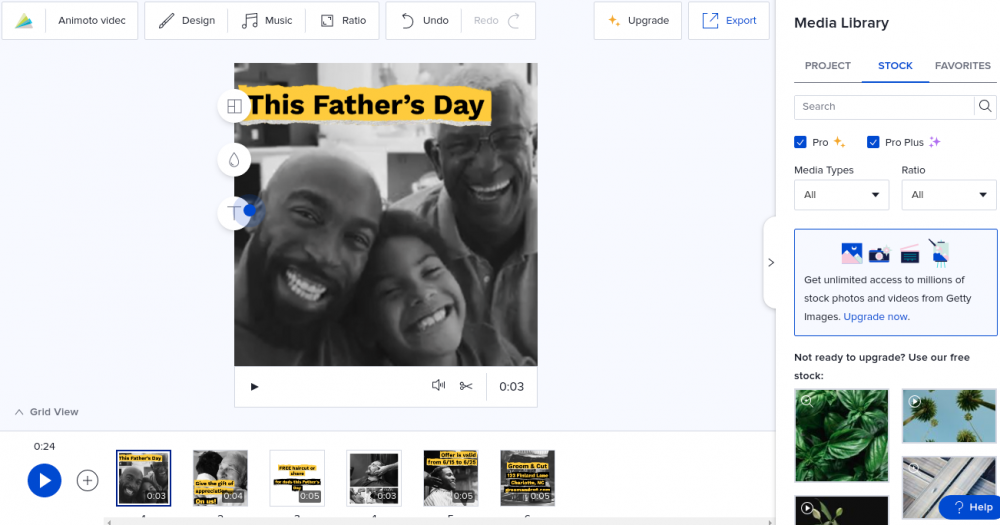Click the scissors trim icon
The height and width of the screenshot is (525, 1000).
[x=466, y=386]
